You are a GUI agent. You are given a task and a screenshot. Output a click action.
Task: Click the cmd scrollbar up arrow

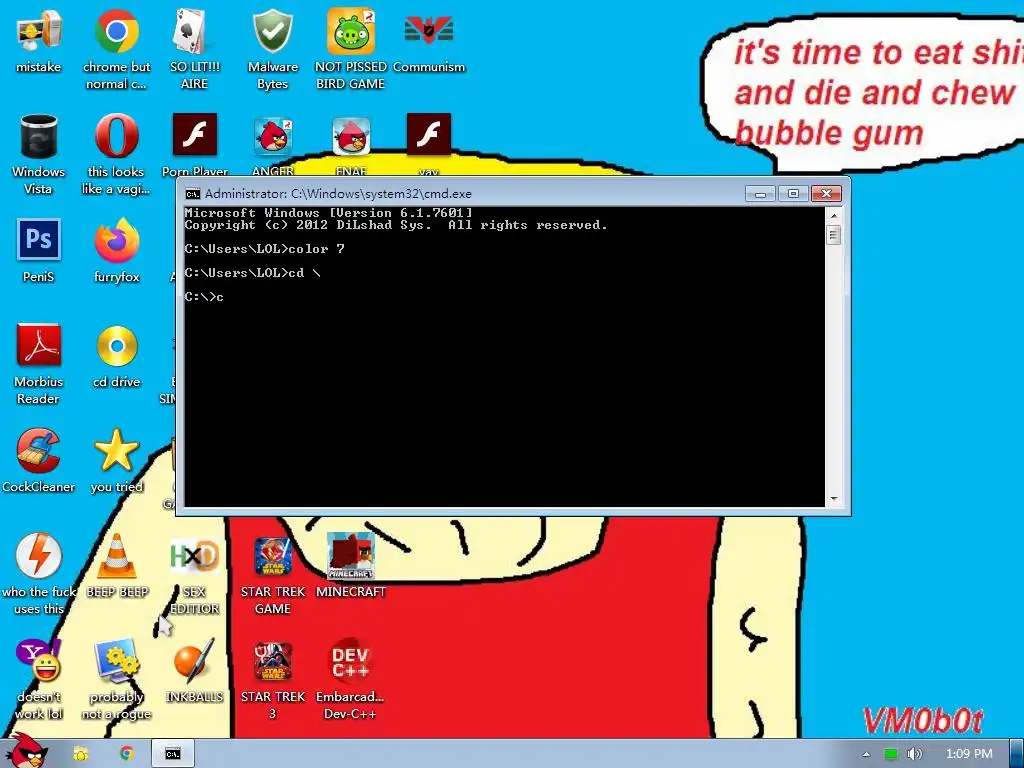(833, 215)
